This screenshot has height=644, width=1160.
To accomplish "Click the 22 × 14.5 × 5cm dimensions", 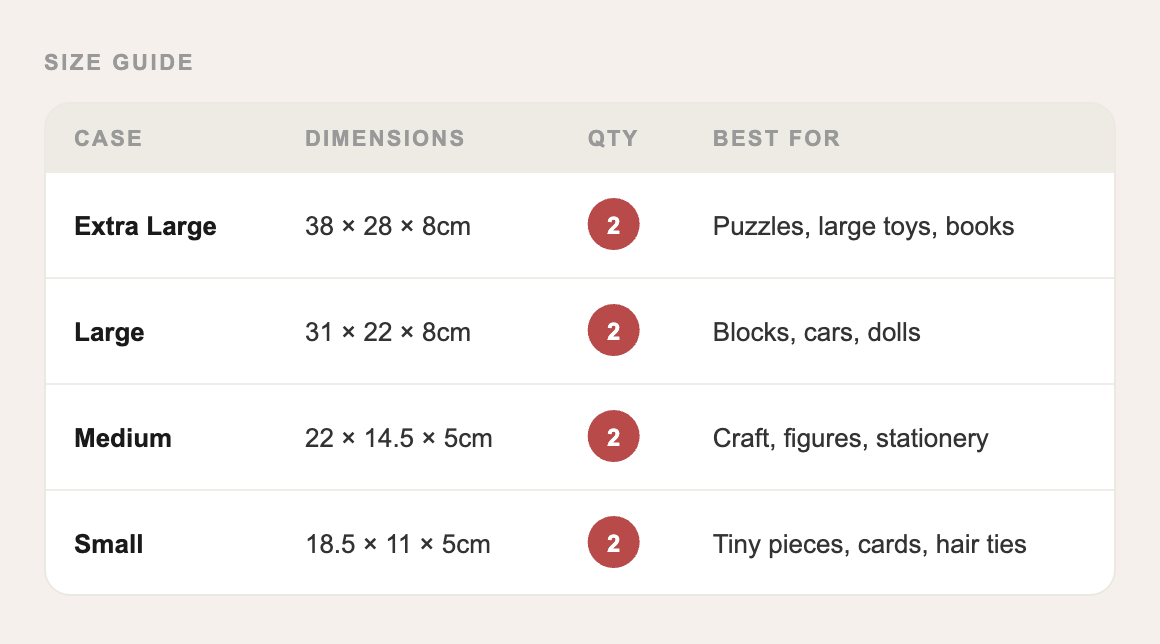I will click(x=399, y=438).
